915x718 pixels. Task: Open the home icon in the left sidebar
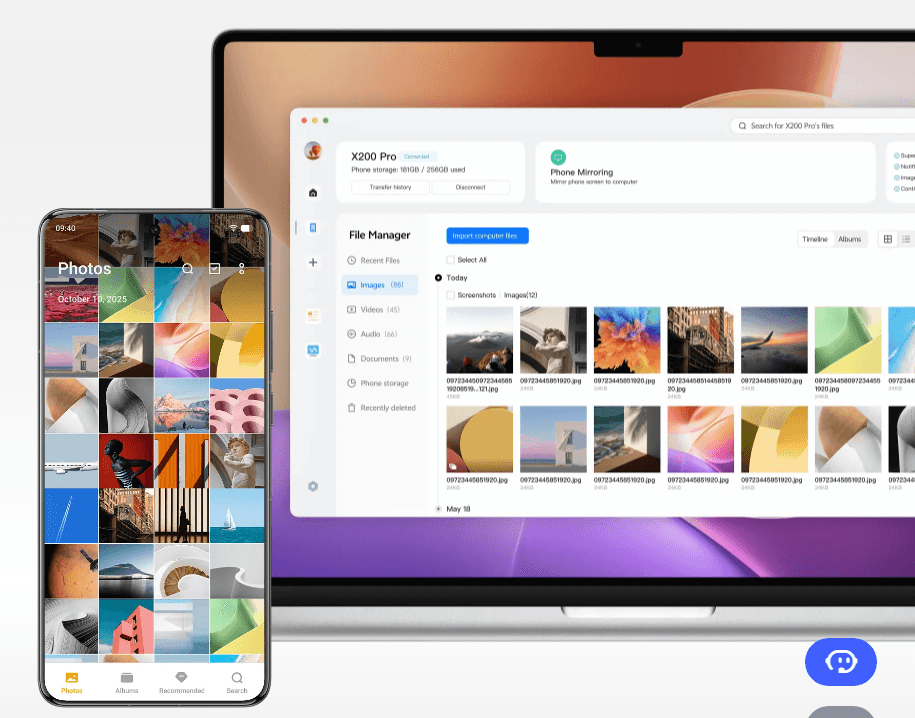point(313,192)
